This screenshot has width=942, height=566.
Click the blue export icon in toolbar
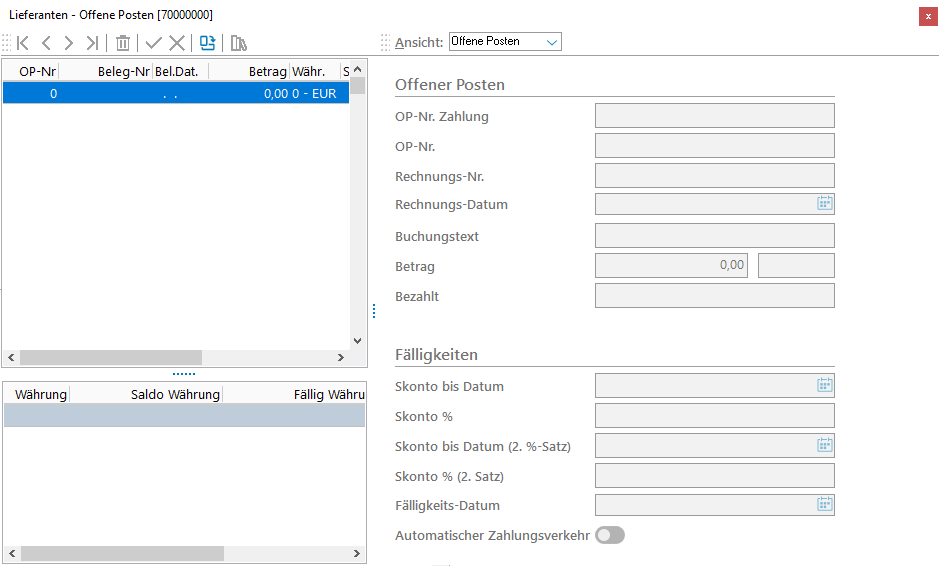click(207, 43)
